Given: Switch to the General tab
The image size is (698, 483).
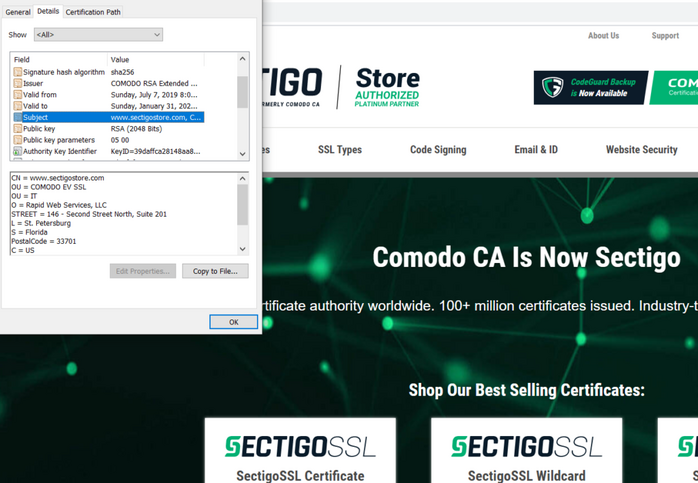Looking at the screenshot, I should [x=18, y=12].
